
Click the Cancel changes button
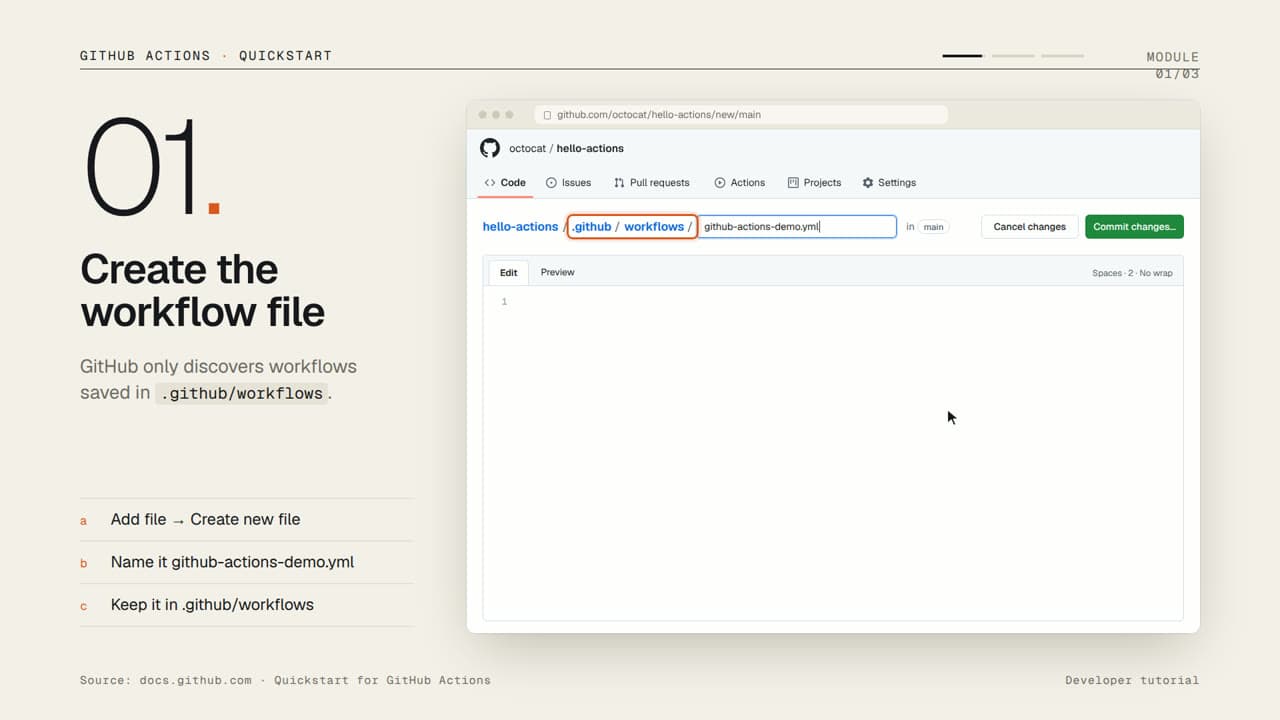(x=1030, y=227)
